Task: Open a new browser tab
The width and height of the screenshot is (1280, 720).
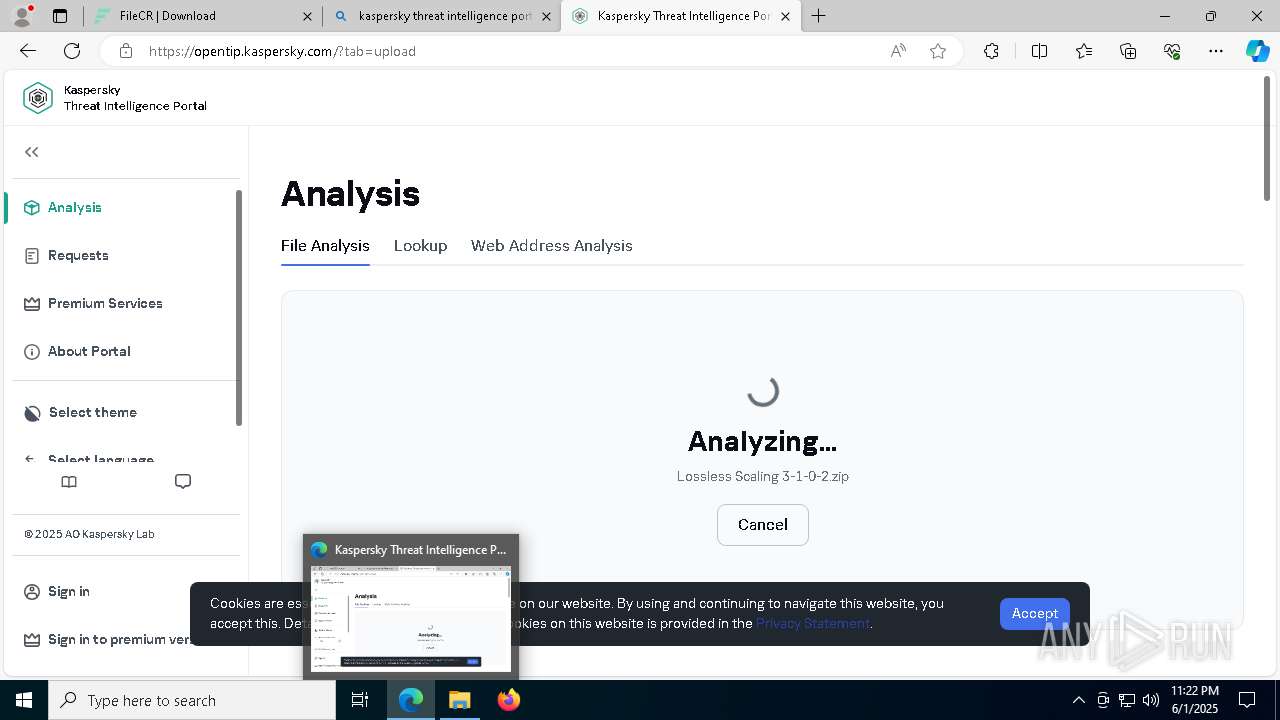Action: click(818, 16)
